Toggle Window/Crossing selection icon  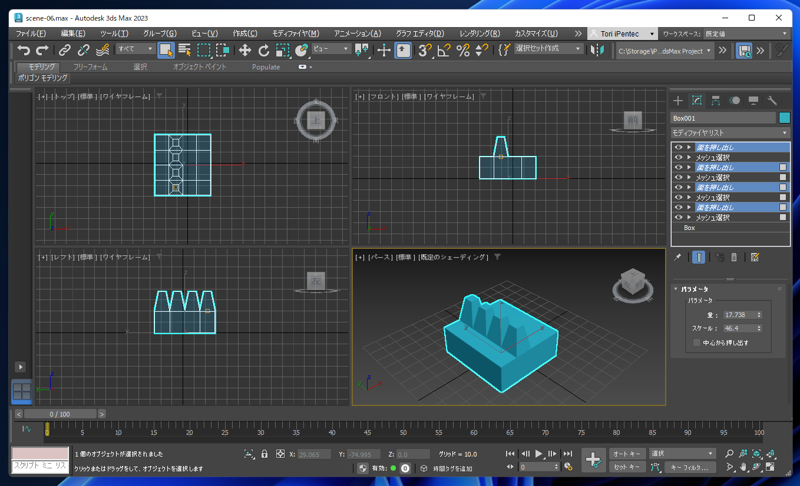point(223,50)
